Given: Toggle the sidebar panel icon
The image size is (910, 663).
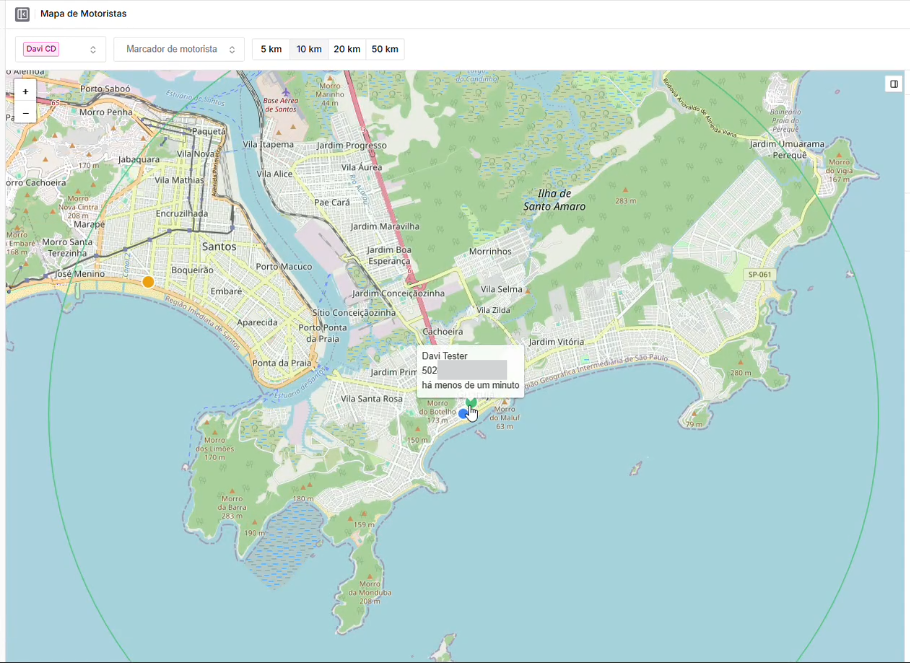Looking at the screenshot, I should tap(22, 14).
